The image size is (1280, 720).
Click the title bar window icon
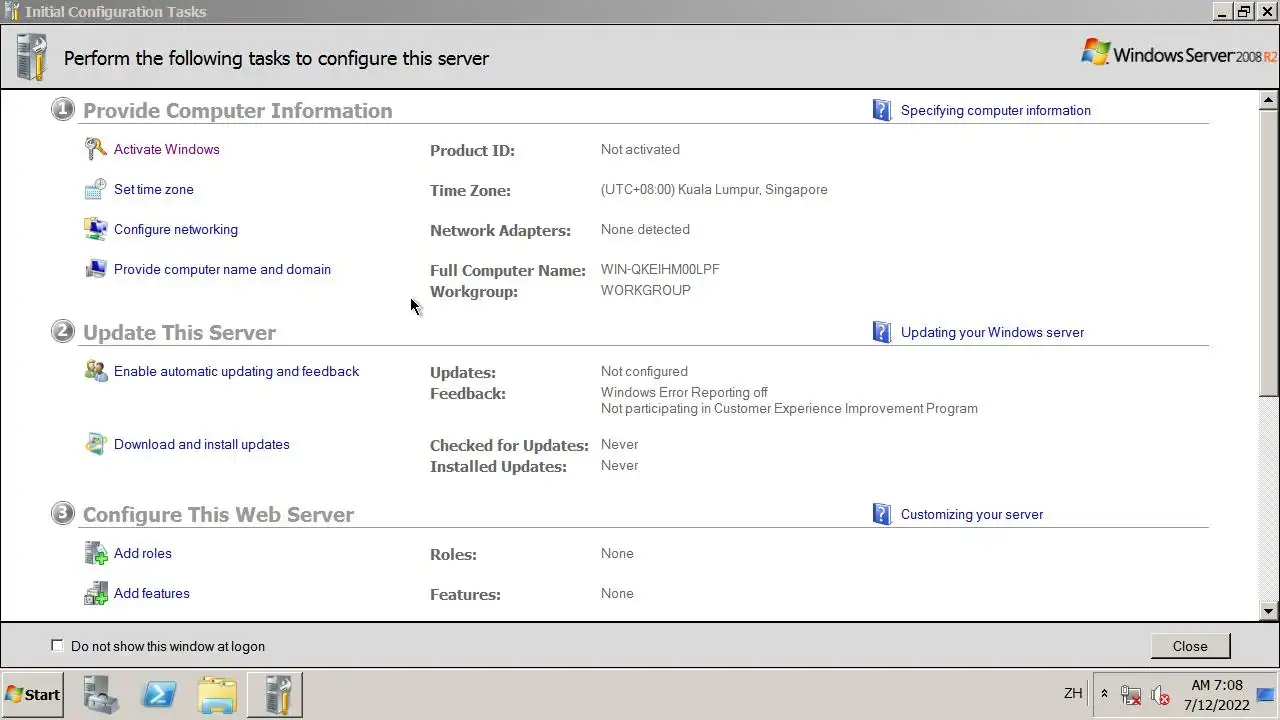point(12,11)
